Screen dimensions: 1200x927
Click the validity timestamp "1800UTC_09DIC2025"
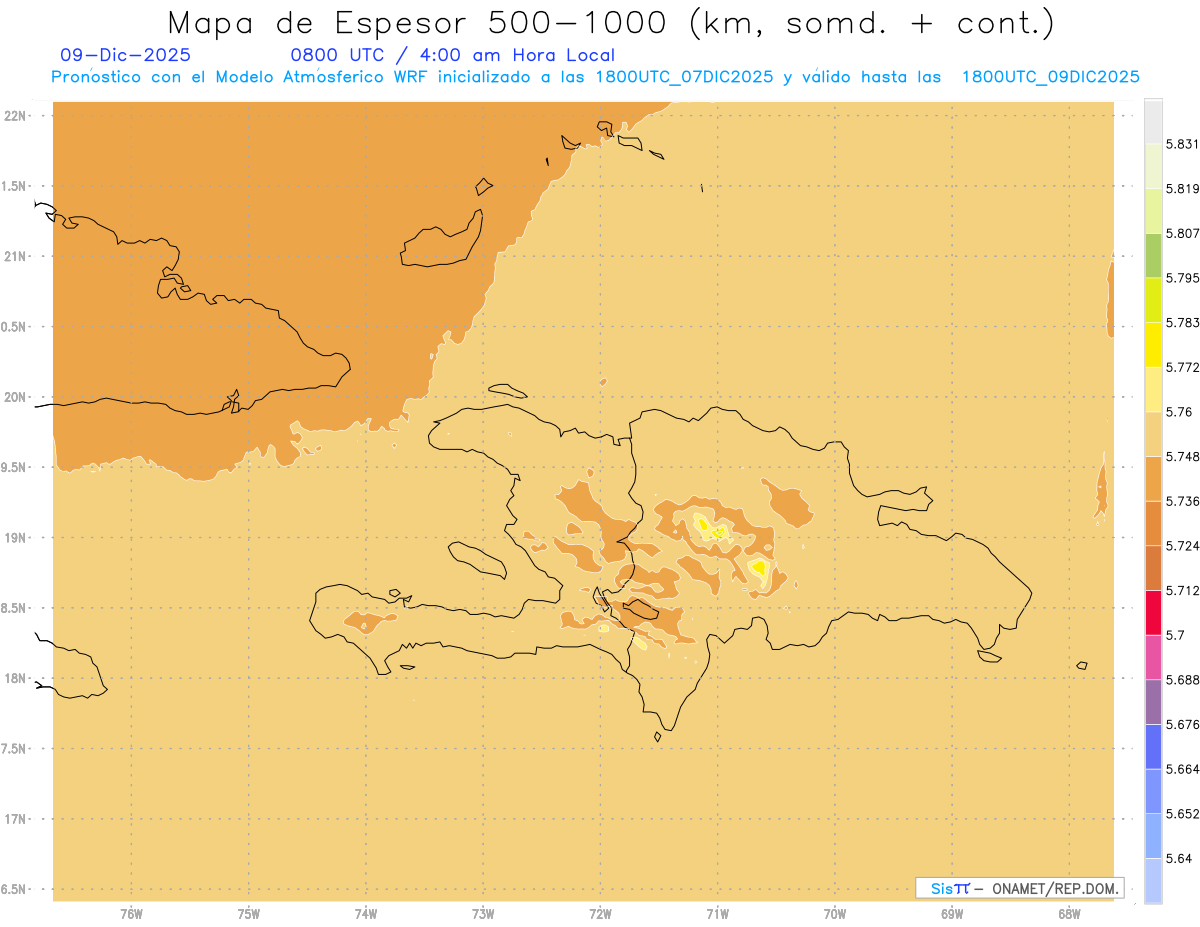click(1050, 77)
